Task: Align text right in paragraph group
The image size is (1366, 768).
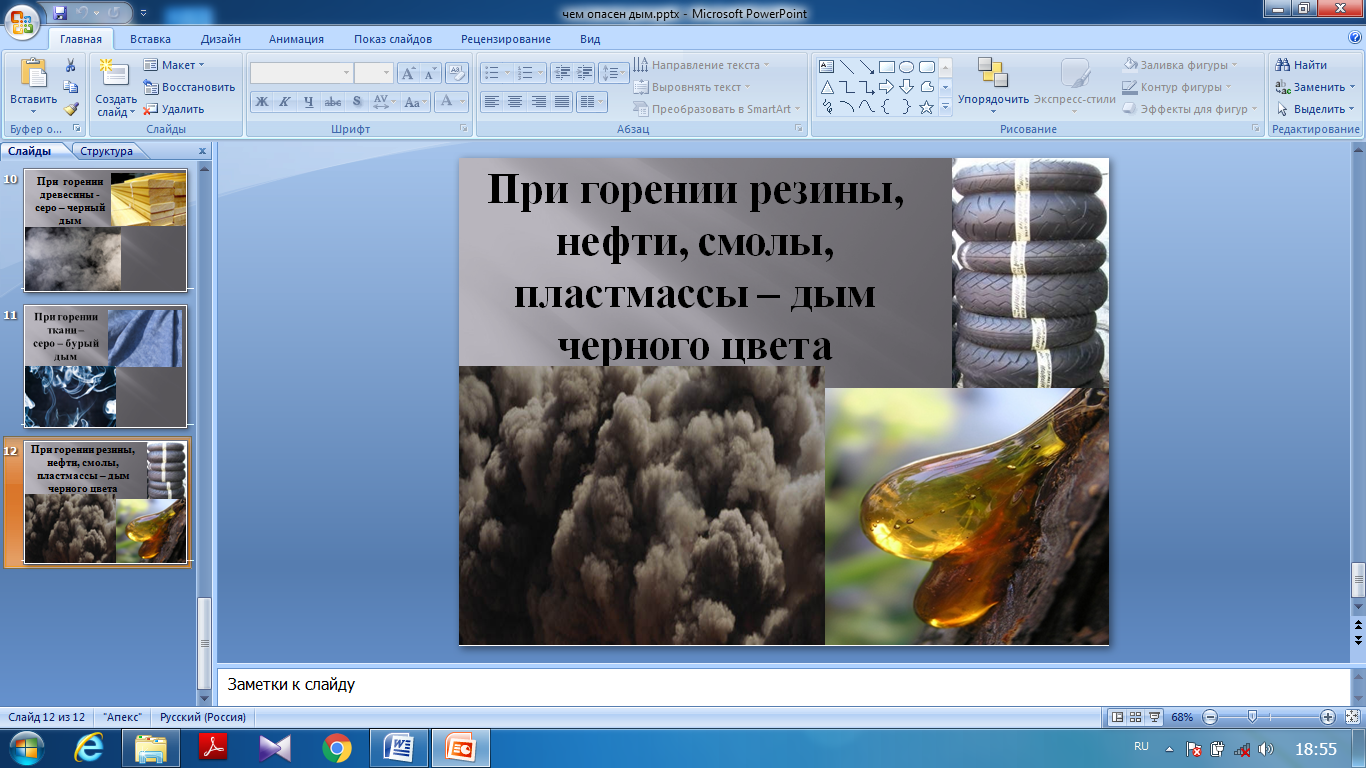Action: (539, 101)
